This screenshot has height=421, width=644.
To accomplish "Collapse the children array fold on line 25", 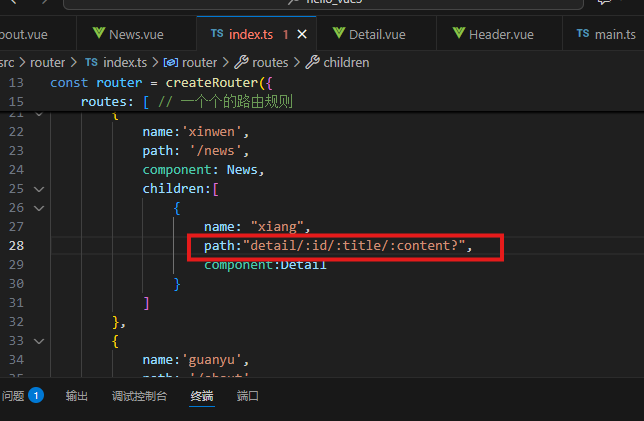I will (39, 189).
